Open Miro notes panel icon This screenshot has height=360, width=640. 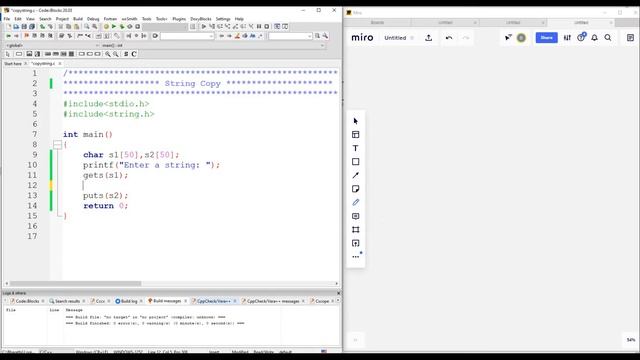(x=630, y=38)
